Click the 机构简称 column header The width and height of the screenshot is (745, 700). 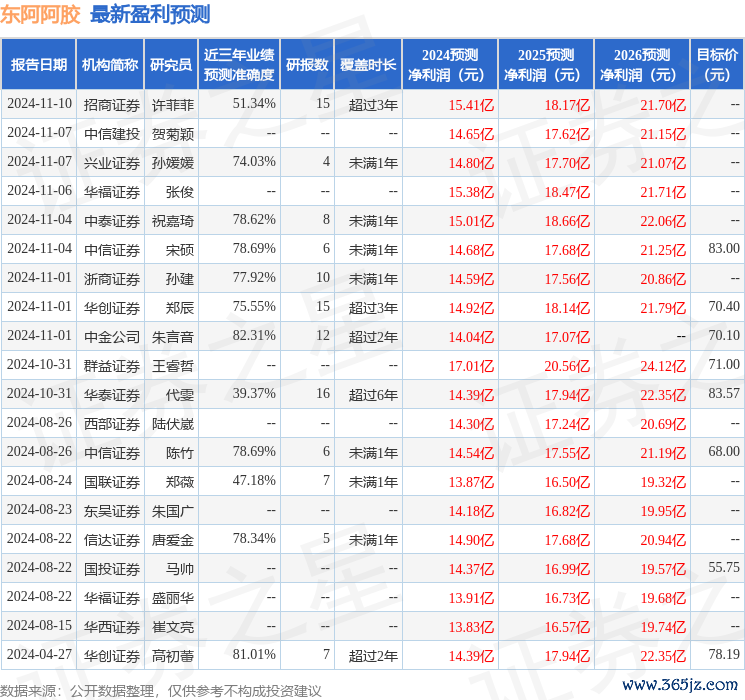[x=110, y=65]
